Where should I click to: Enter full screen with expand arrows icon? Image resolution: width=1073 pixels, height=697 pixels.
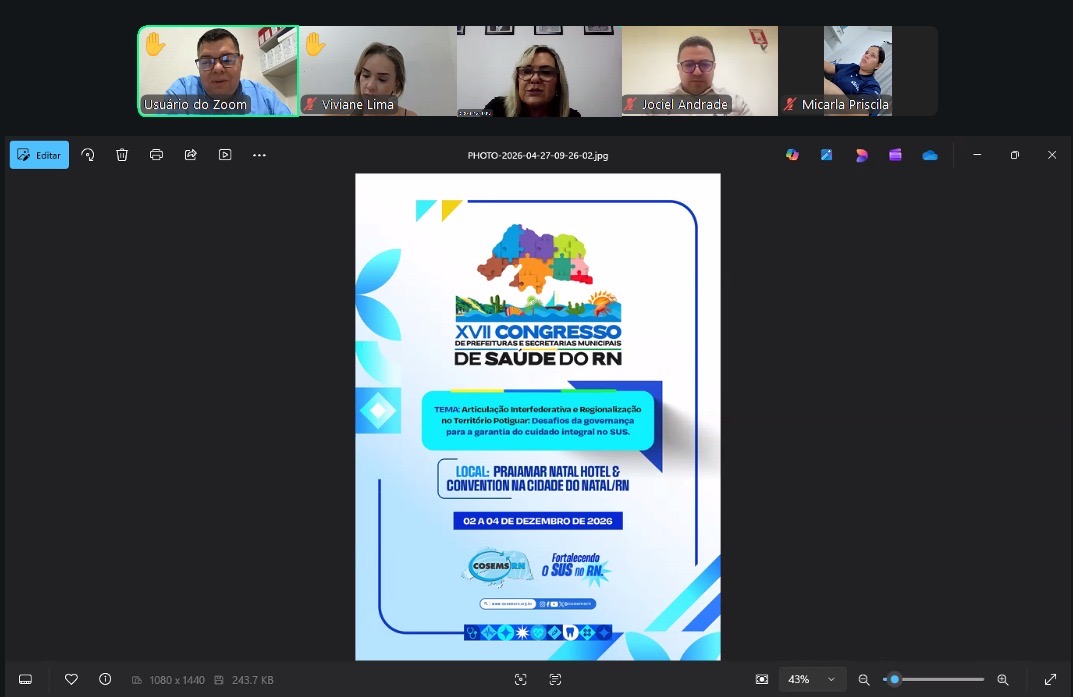click(1050, 679)
